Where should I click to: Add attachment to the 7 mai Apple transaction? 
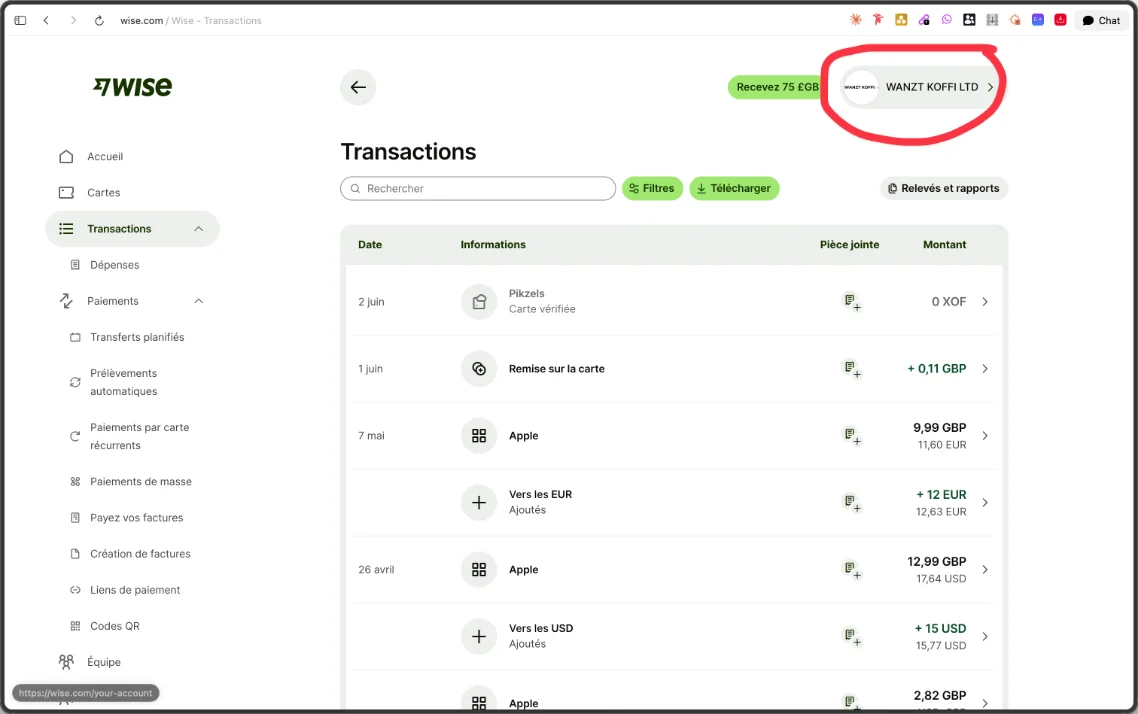pos(851,435)
